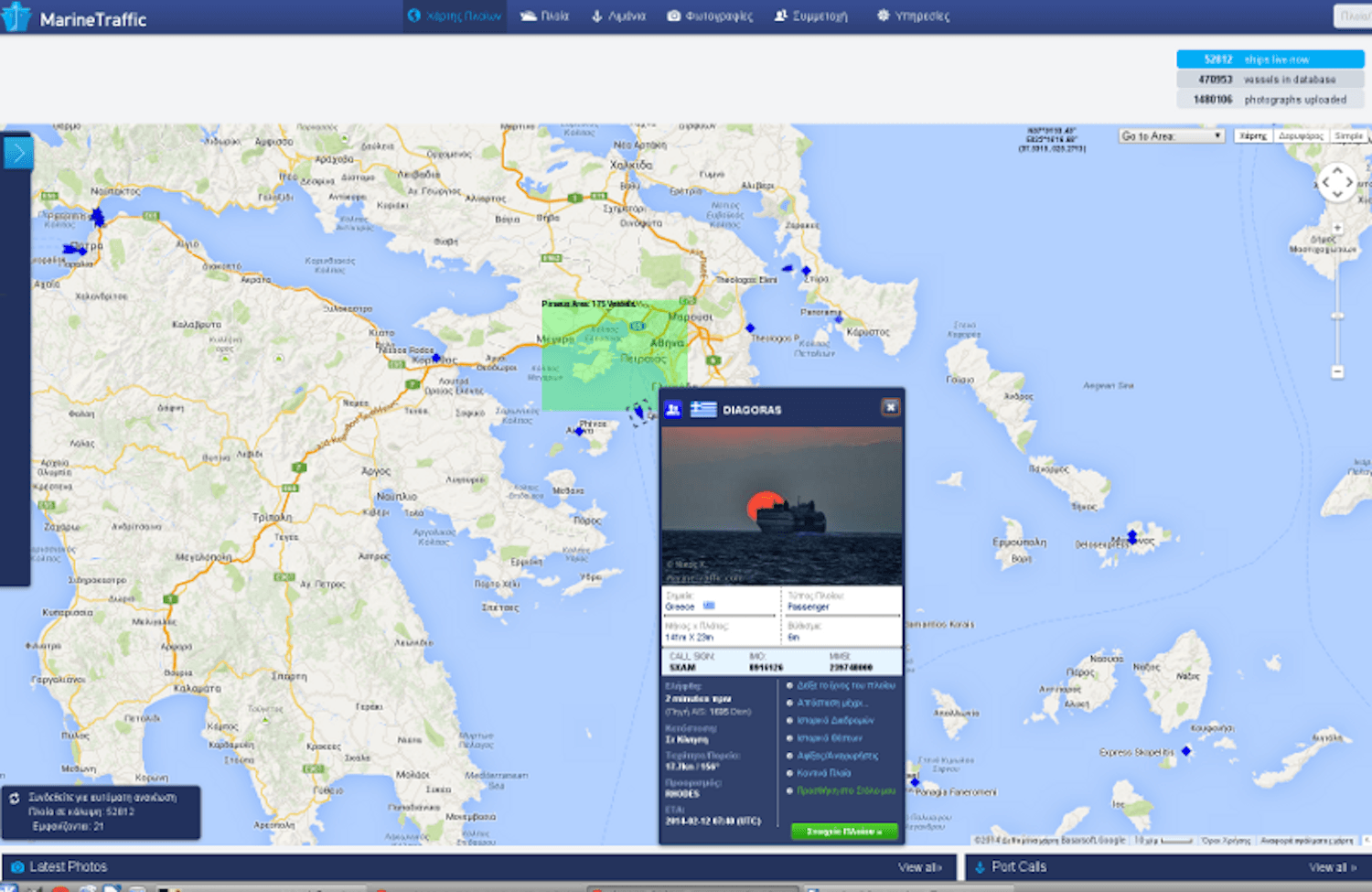Click the zoom slider handle

coord(1337,316)
